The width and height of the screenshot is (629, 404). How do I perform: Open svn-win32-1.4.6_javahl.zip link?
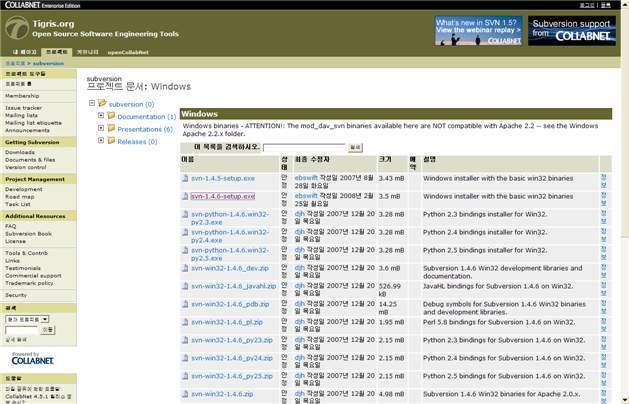tap(233, 286)
